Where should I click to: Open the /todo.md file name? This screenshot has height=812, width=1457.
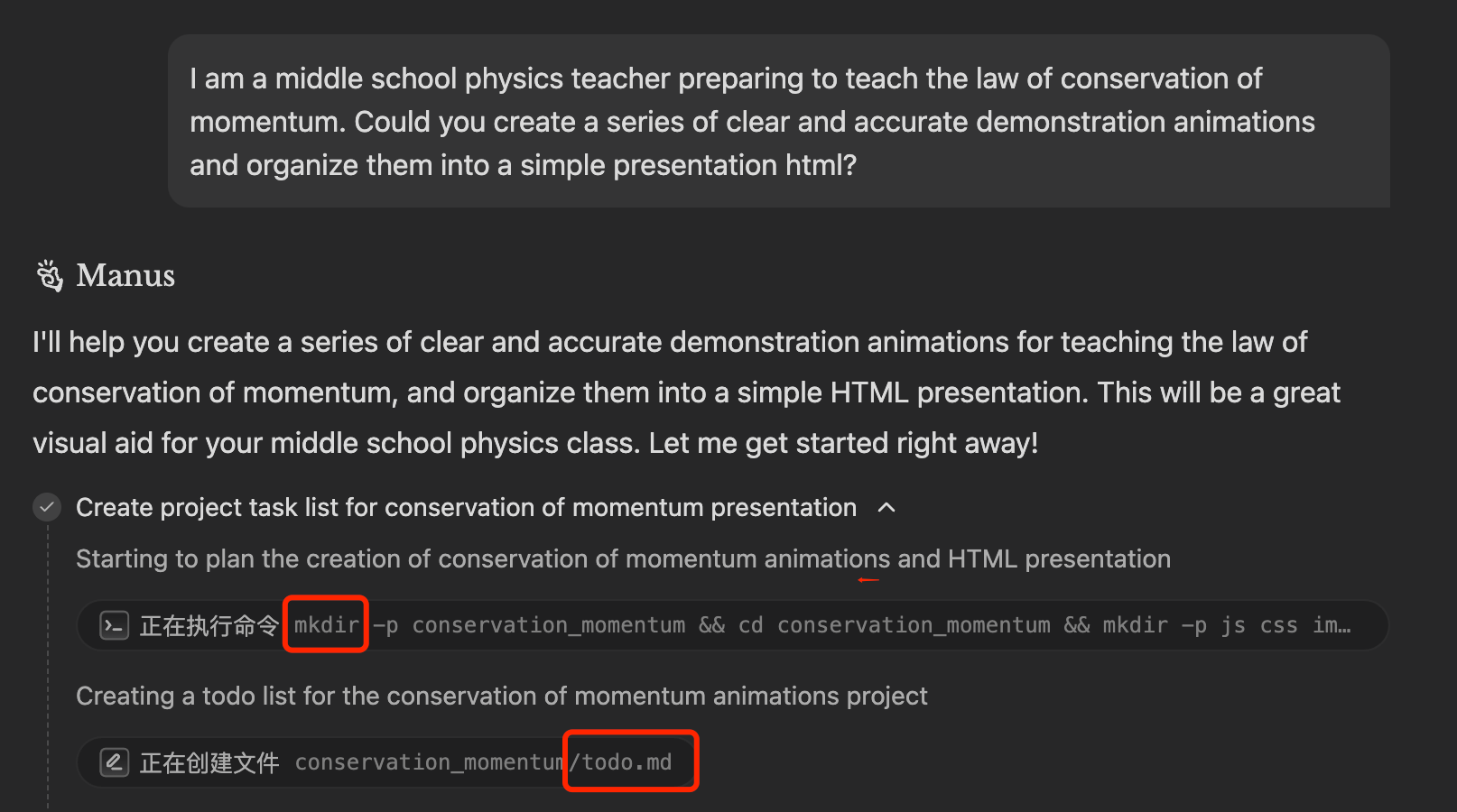(626, 762)
